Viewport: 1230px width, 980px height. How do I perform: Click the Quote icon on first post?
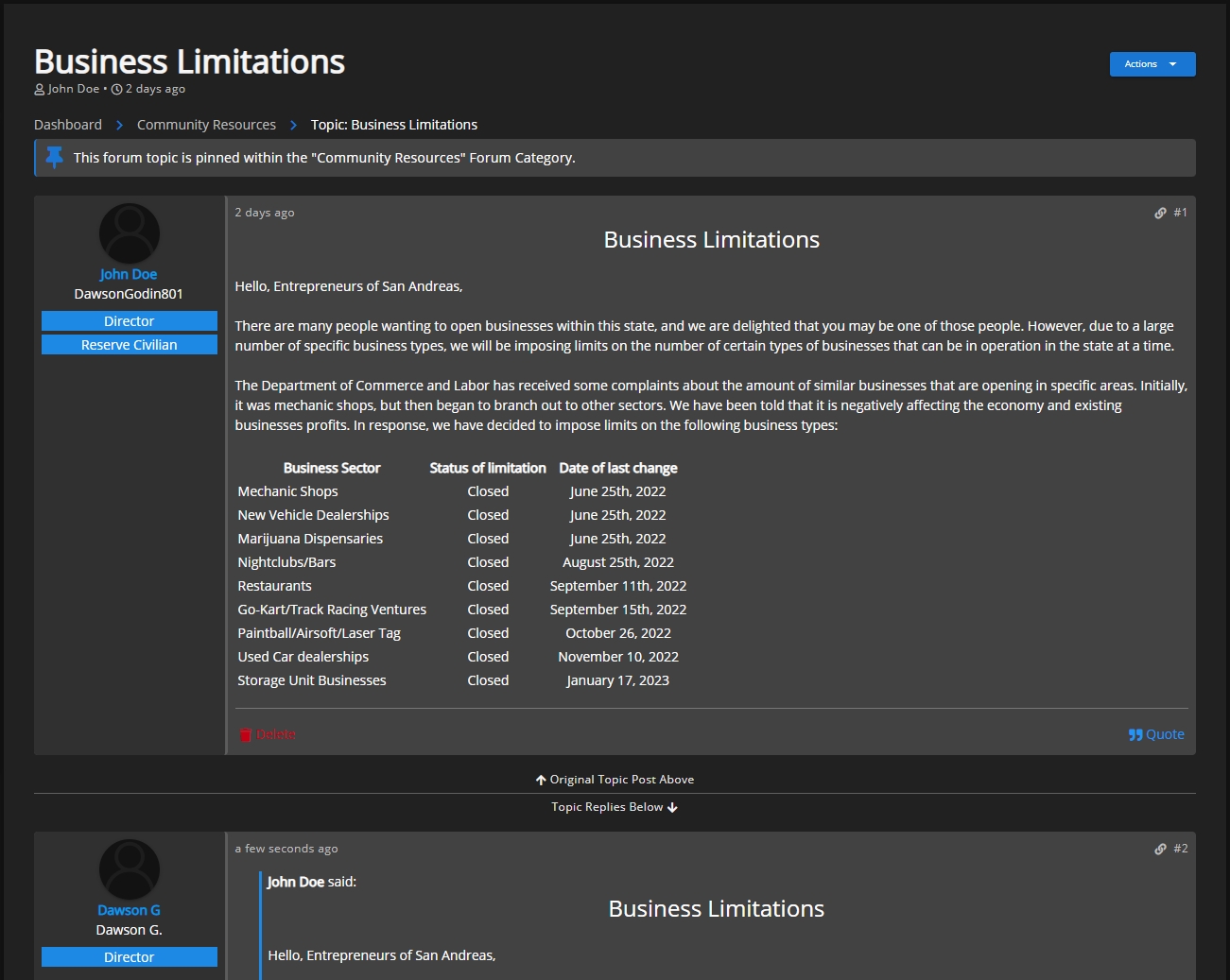coord(1135,735)
